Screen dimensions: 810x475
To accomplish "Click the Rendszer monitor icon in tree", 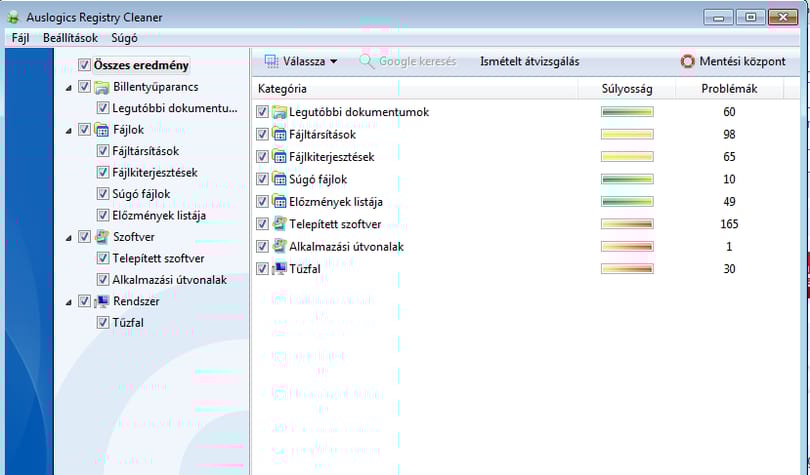I will coord(102,301).
